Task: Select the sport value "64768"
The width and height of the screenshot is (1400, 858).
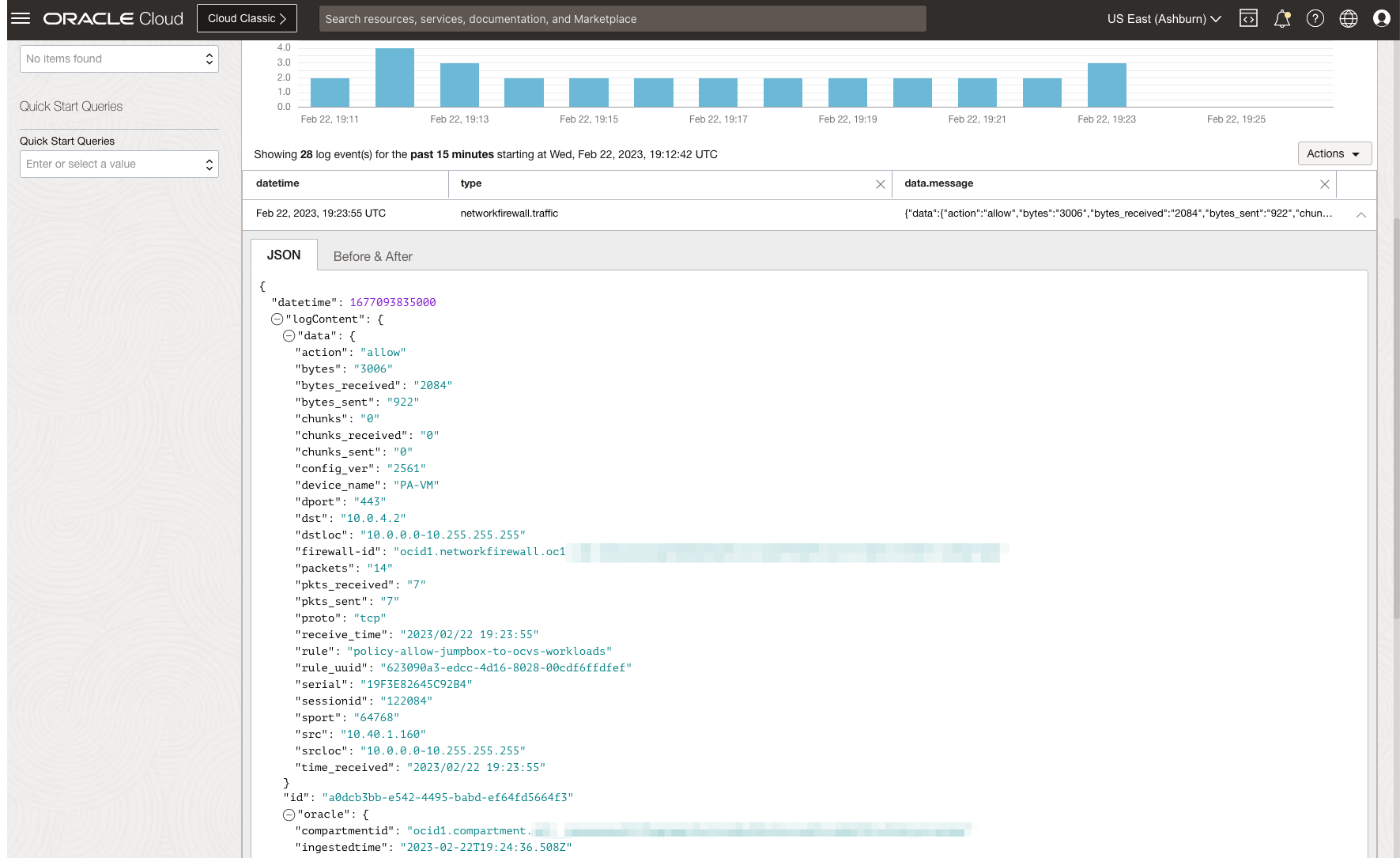Action: [377, 718]
